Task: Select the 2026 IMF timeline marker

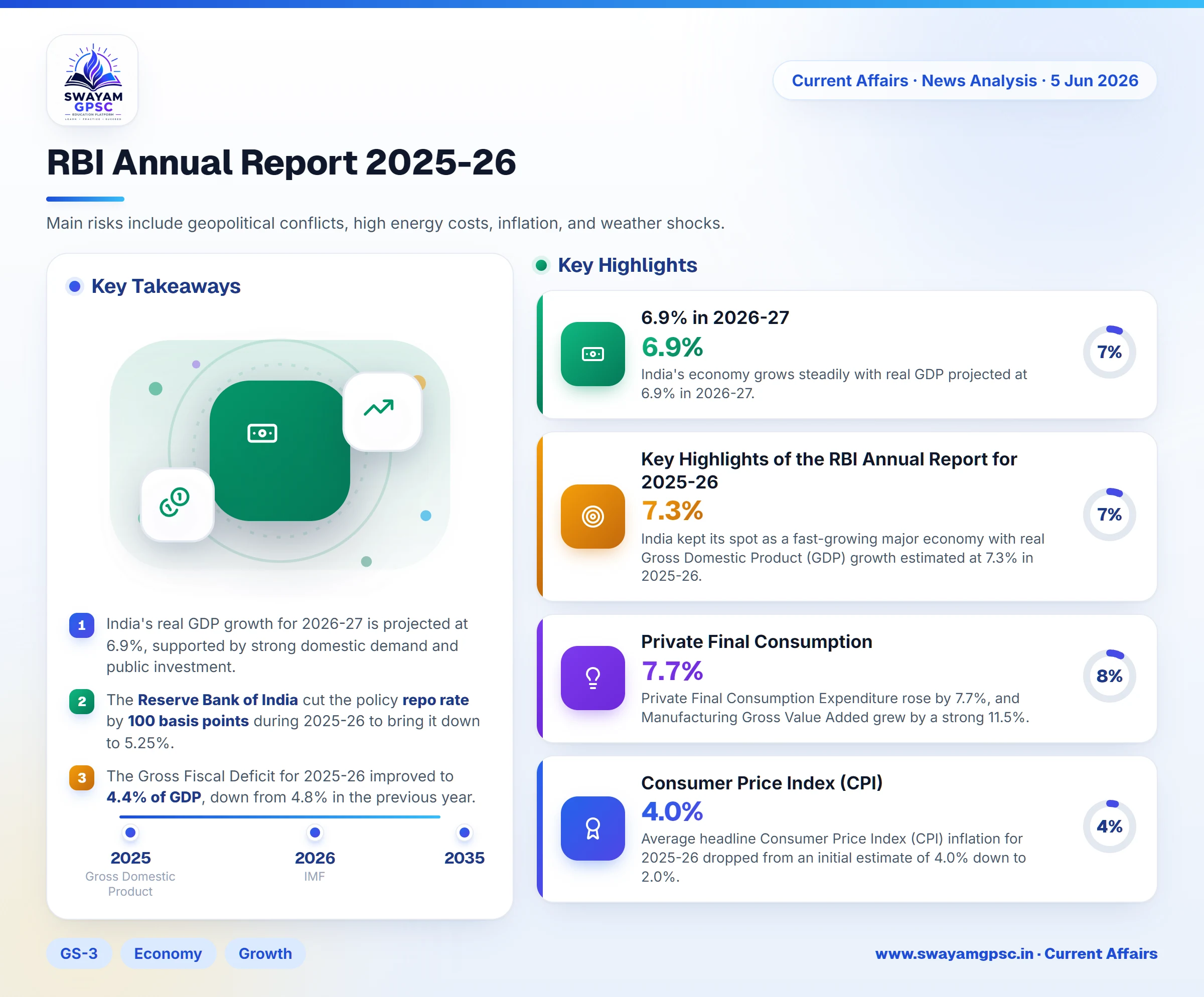Action: [315, 833]
